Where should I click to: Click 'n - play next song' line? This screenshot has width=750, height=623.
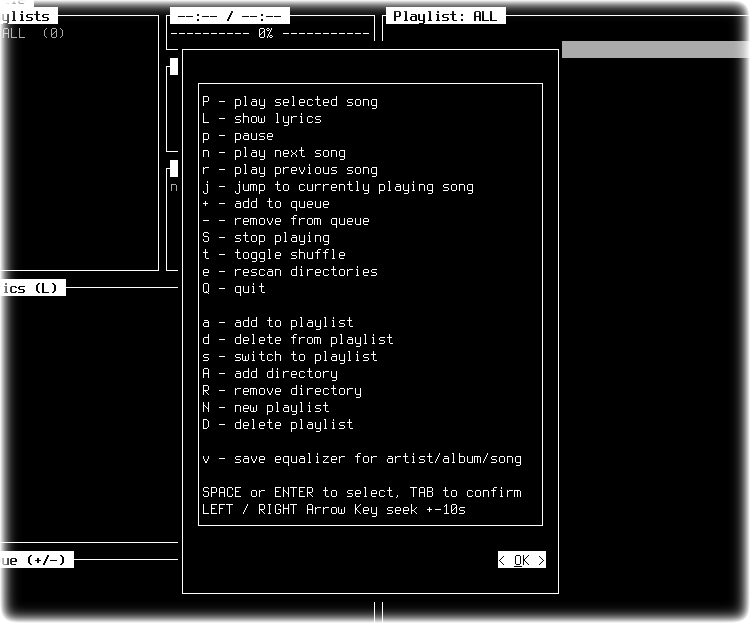coord(274,152)
